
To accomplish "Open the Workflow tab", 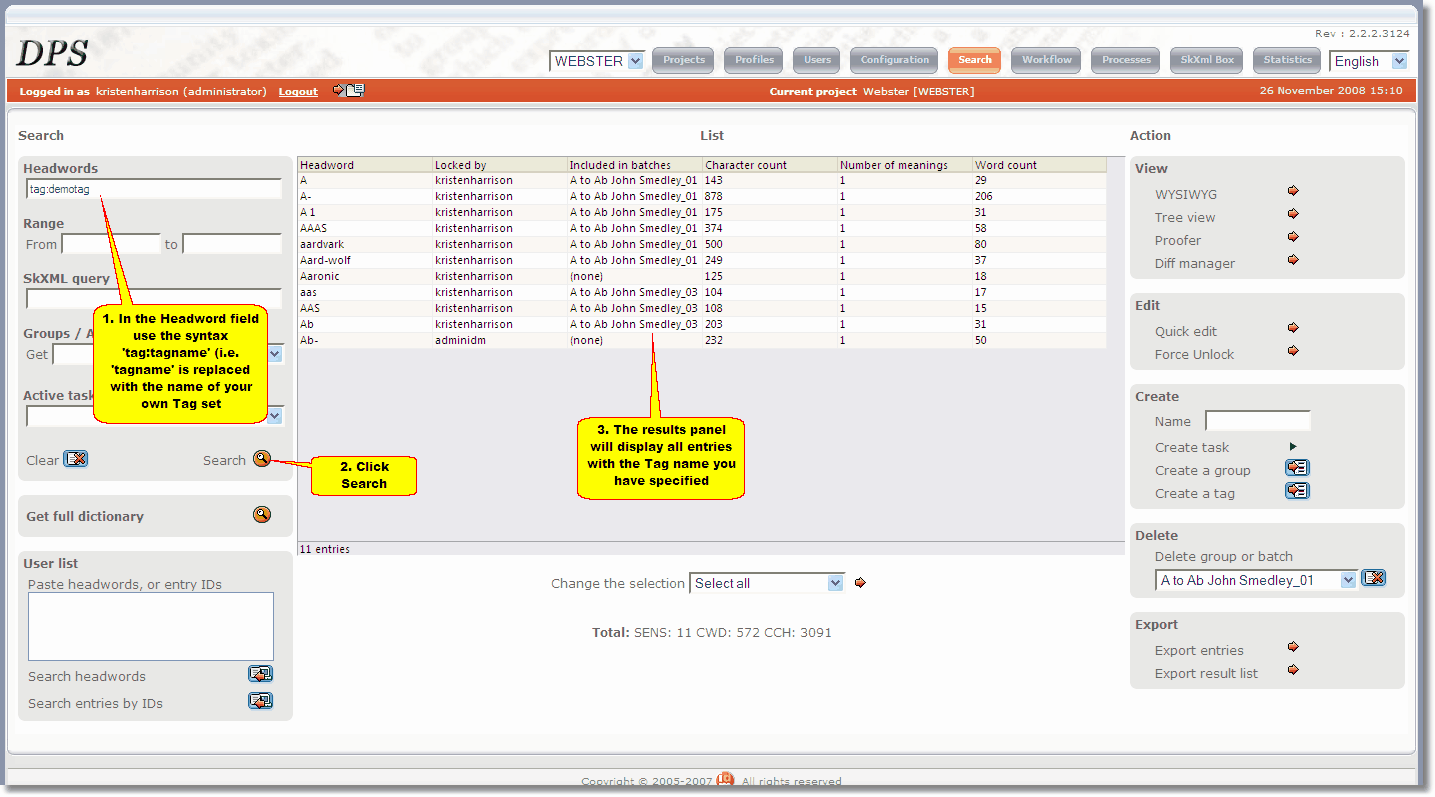I will click(1046, 60).
